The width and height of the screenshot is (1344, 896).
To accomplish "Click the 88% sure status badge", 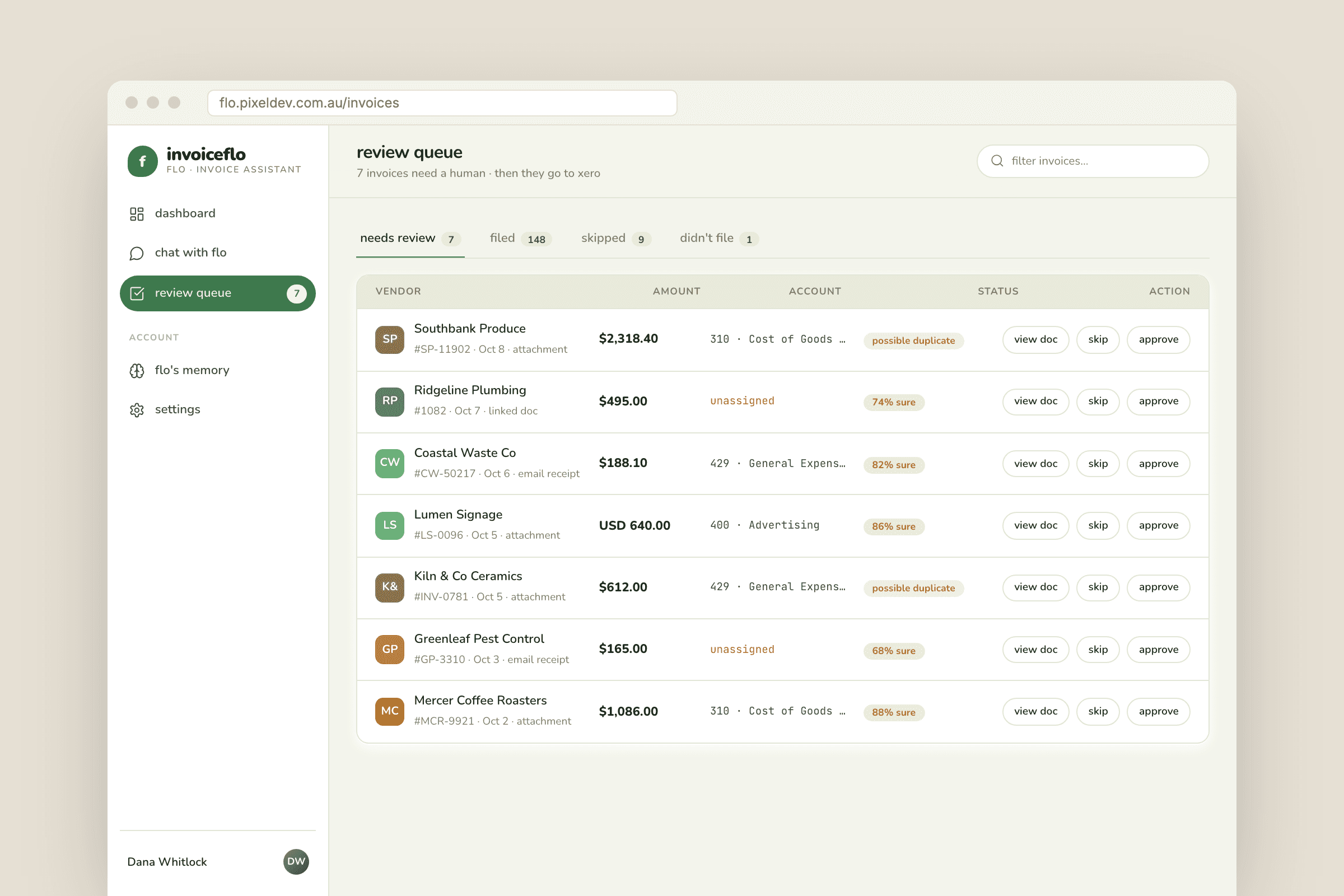I will [x=894, y=712].
